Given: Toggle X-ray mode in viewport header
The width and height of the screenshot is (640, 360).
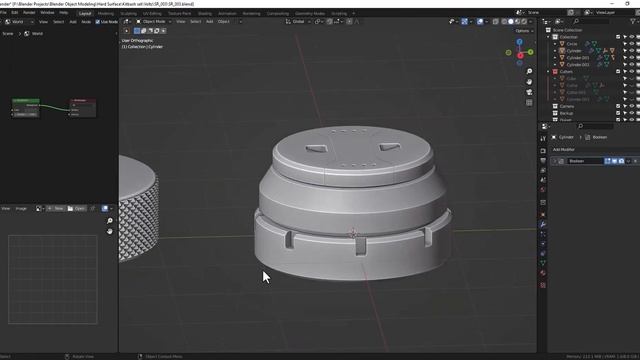Looking at the screenshot, I should (x=495, y=22).
